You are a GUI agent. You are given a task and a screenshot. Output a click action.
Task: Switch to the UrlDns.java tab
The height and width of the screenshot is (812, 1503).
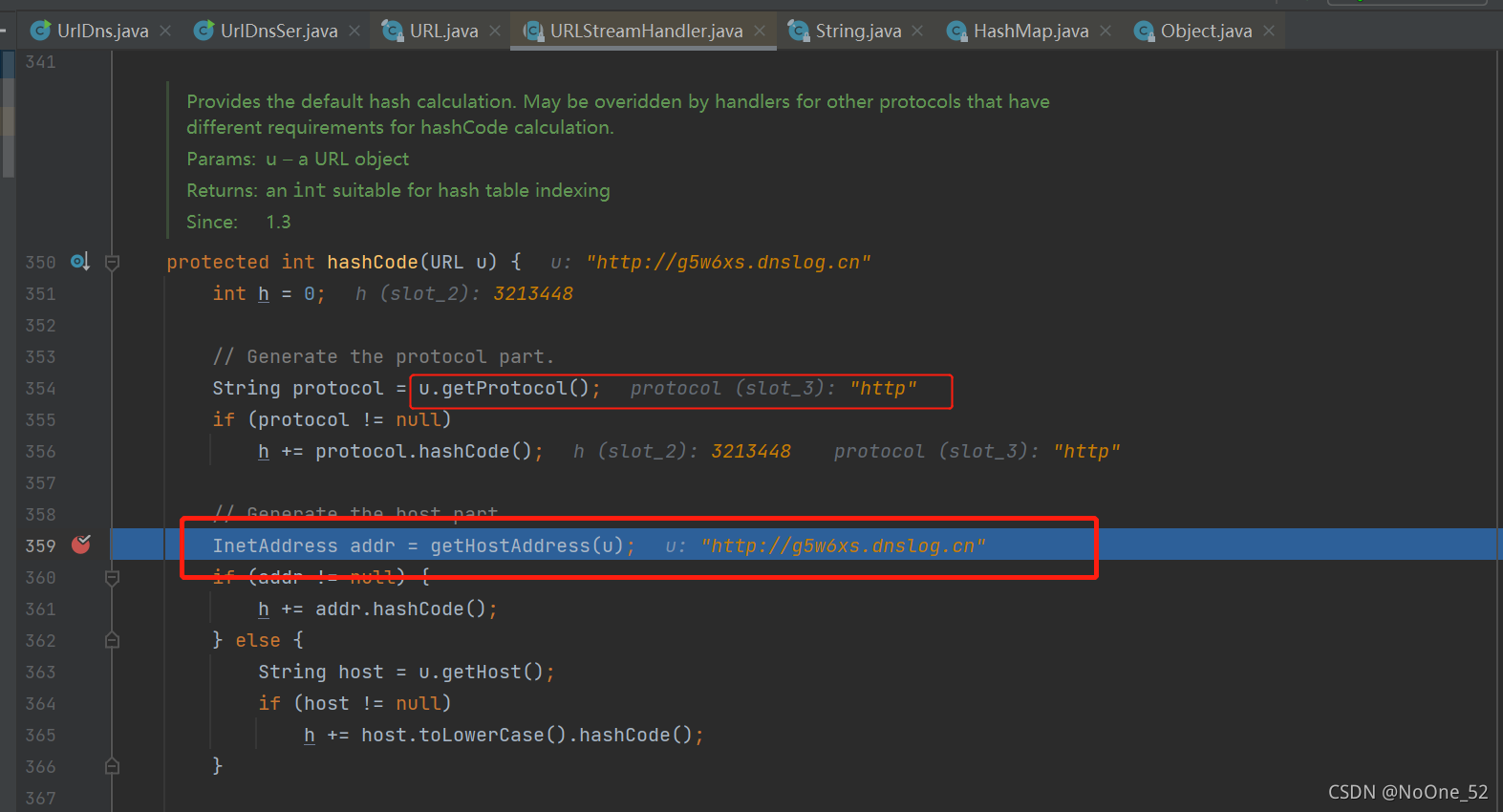coord(102,31)
